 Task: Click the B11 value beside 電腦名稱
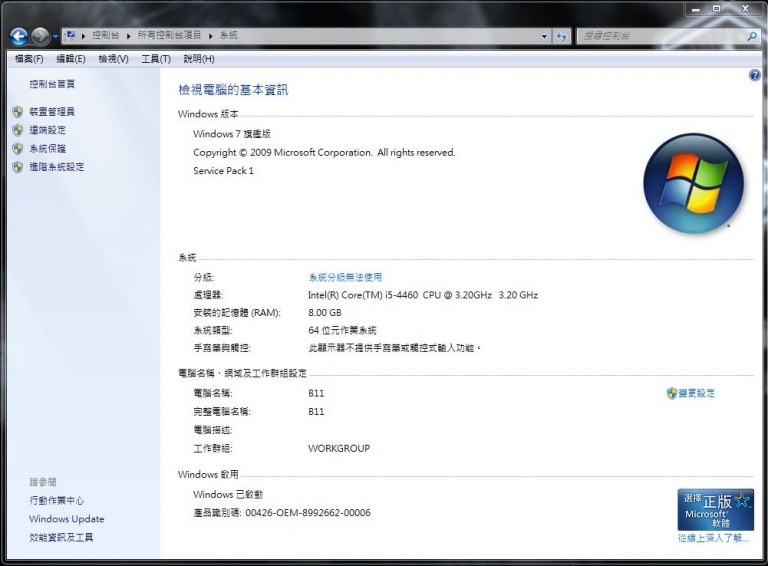tap(316, 393)
